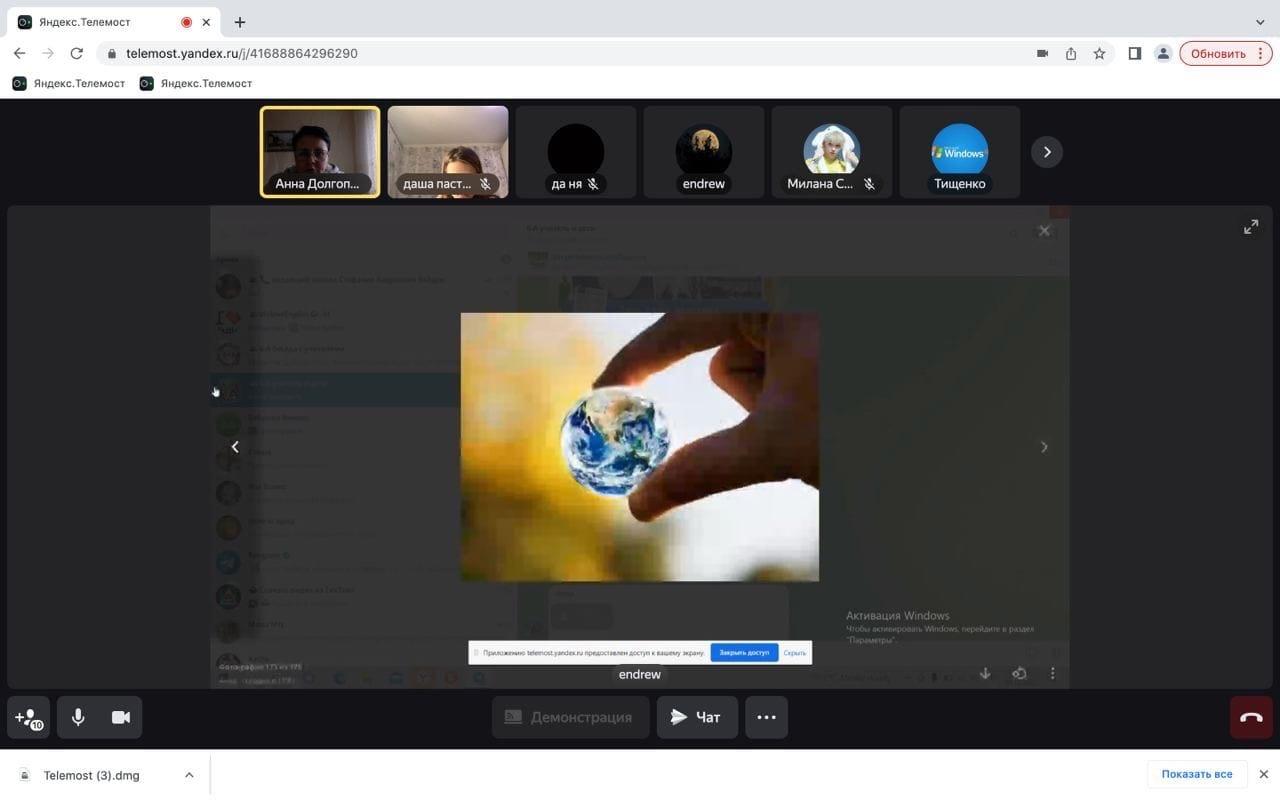Click the add participants icon
Viewport: 1280px width, 800px height.
click(28, 717)
